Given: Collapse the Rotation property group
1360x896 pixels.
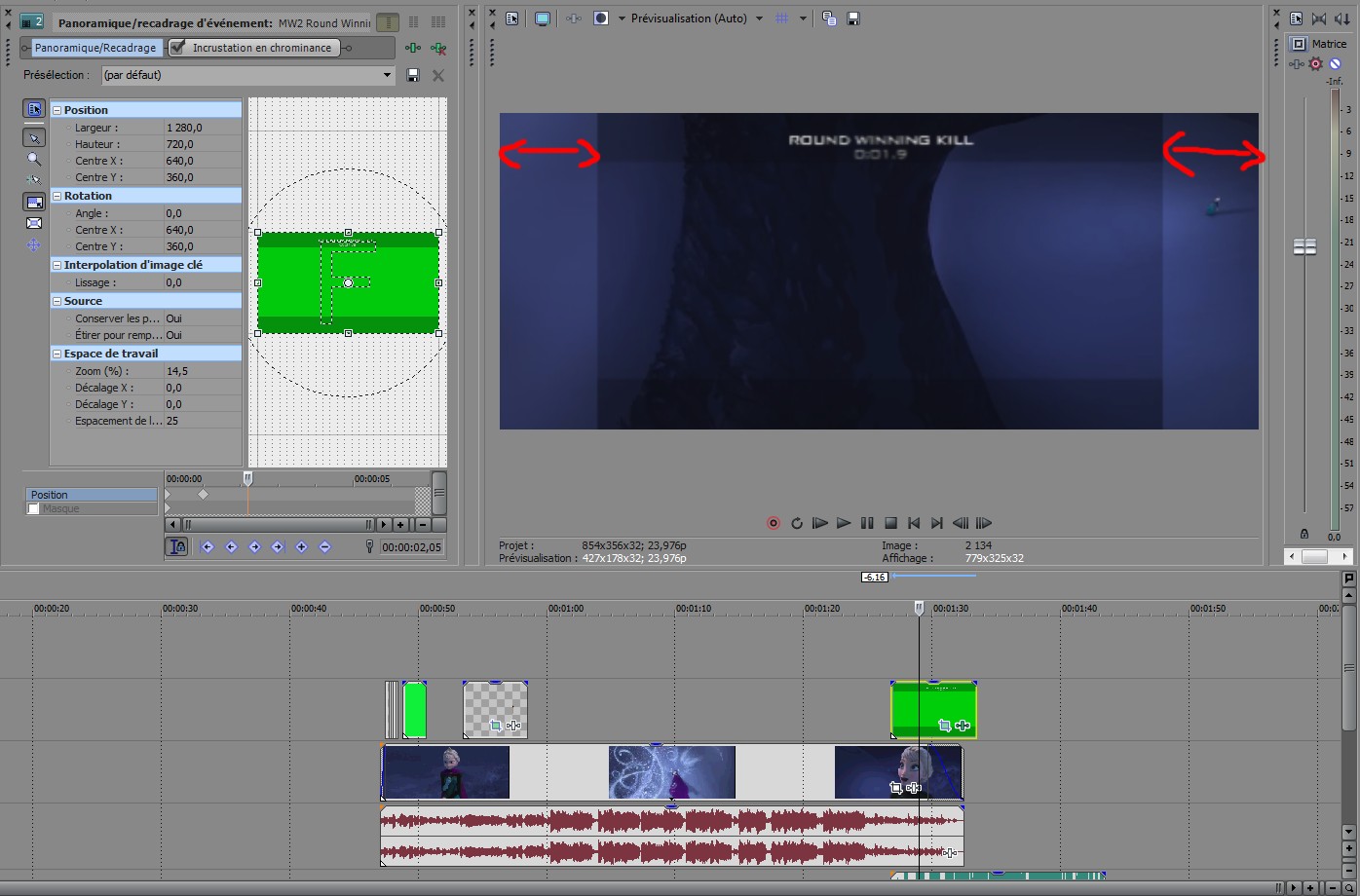Looking at the screenshot, I should click(57, 196).
